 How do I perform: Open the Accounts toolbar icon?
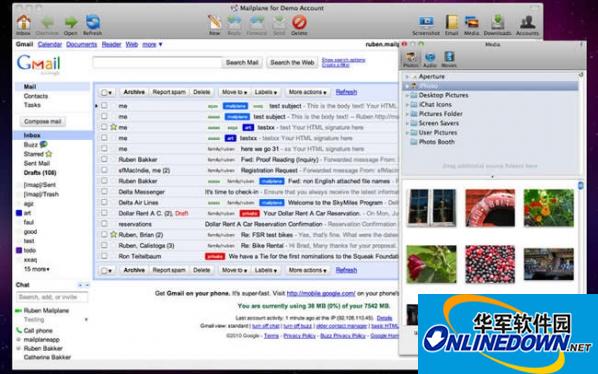click(527, 22)
